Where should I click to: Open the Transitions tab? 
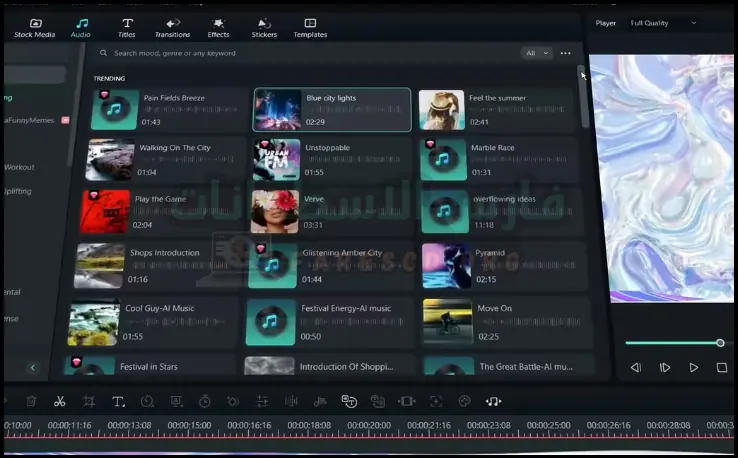[173, 27]
